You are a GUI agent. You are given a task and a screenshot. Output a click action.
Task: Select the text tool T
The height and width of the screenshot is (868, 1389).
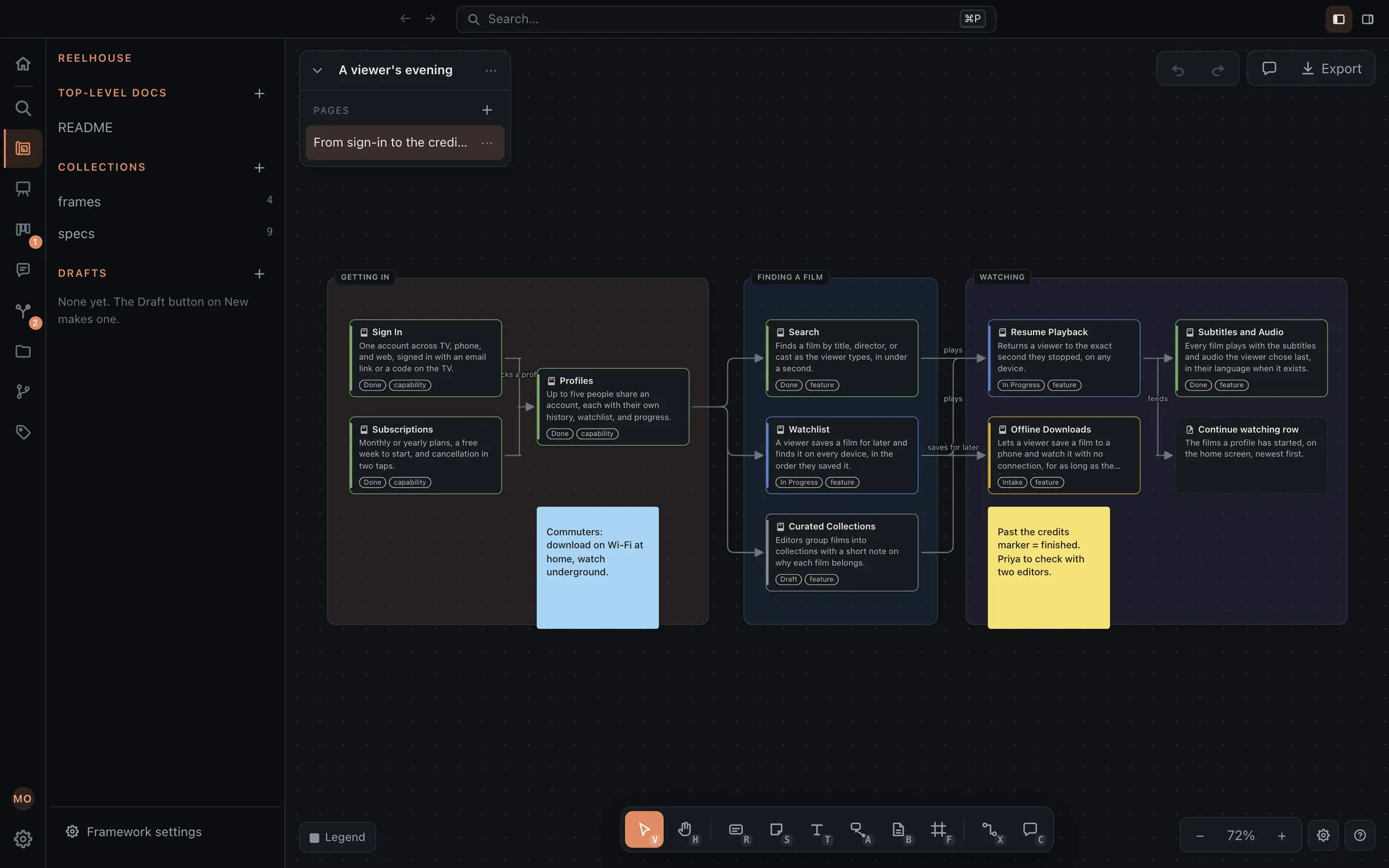pyautogui.click(x=818, y=830)
